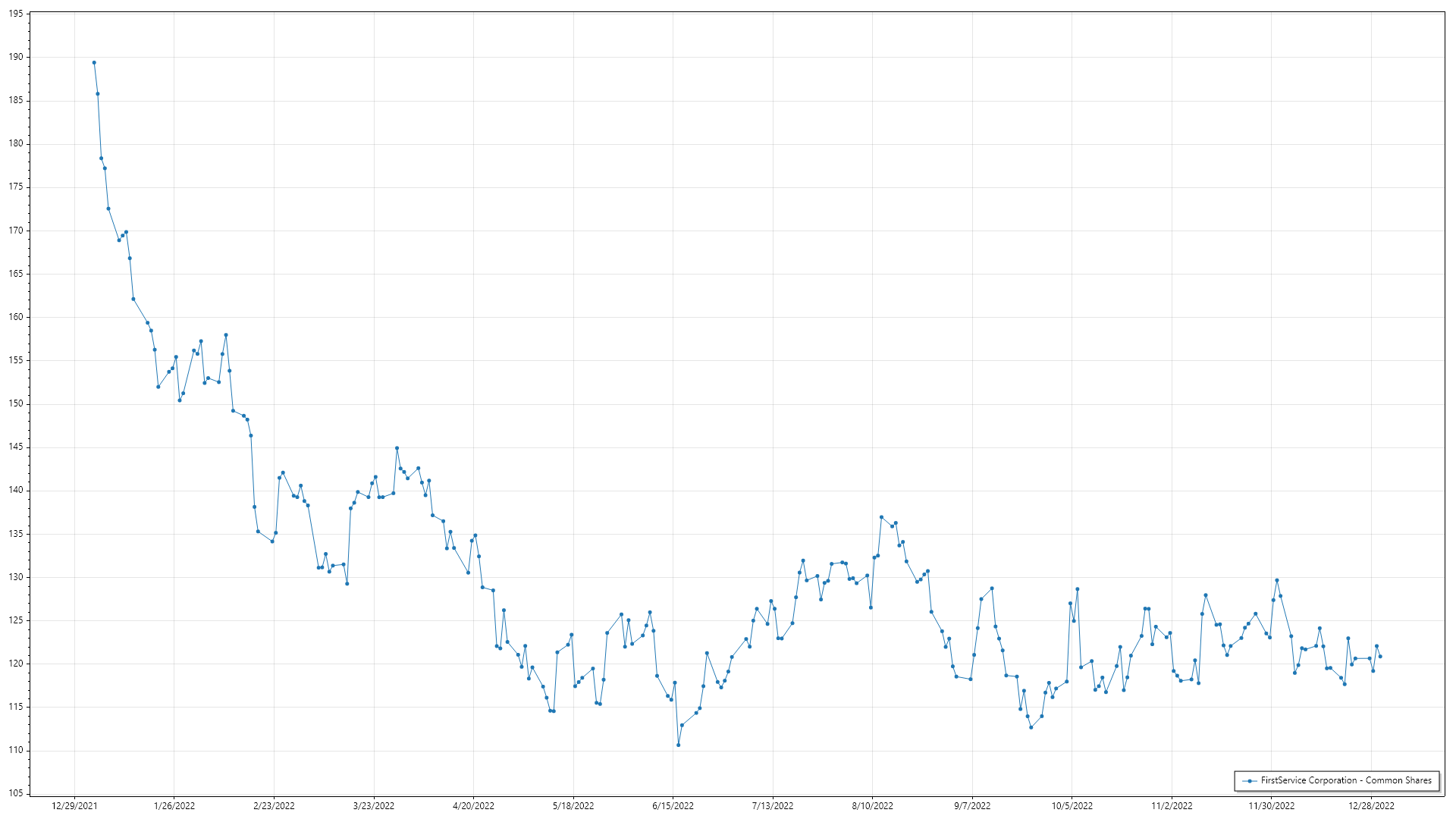
Task: Click the 3/23/2022 x-axis date label
Action: tap(374, 805)
